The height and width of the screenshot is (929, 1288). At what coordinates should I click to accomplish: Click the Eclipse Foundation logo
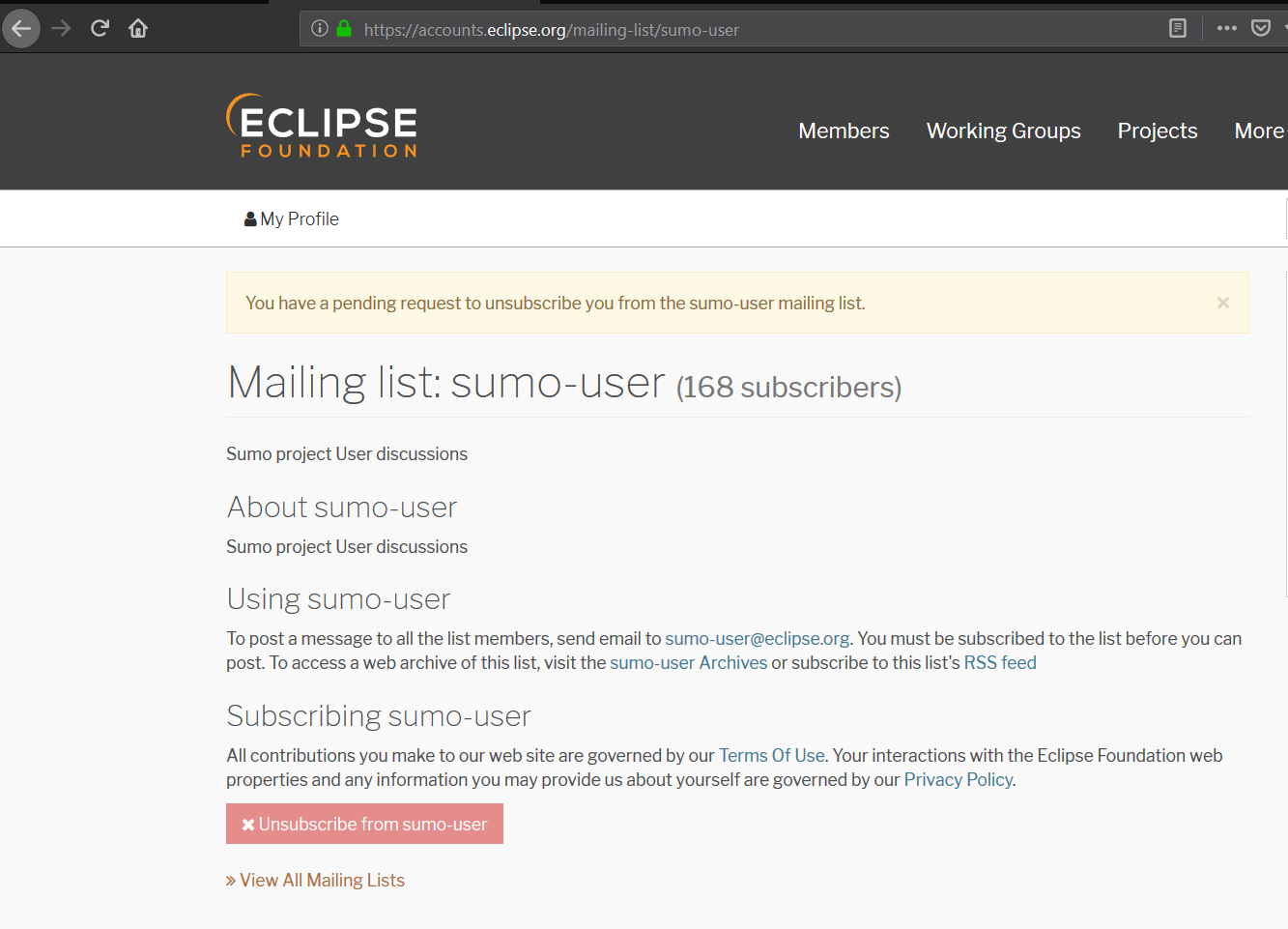[322, 126]
